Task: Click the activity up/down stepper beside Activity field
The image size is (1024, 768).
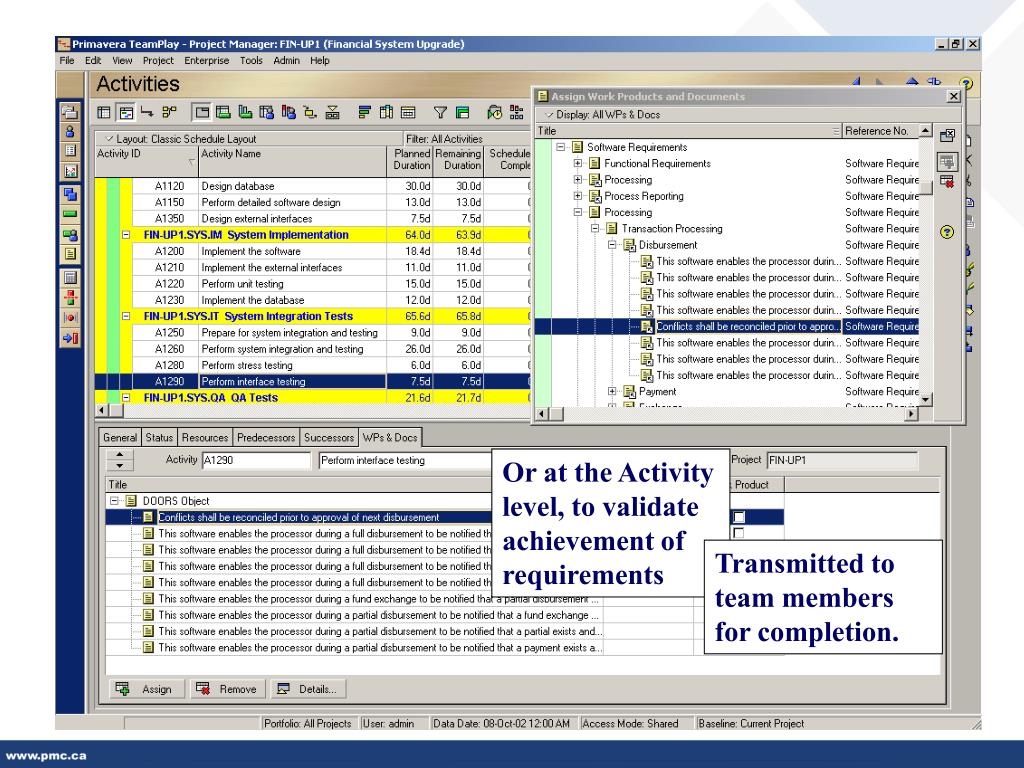Action: 120,460
